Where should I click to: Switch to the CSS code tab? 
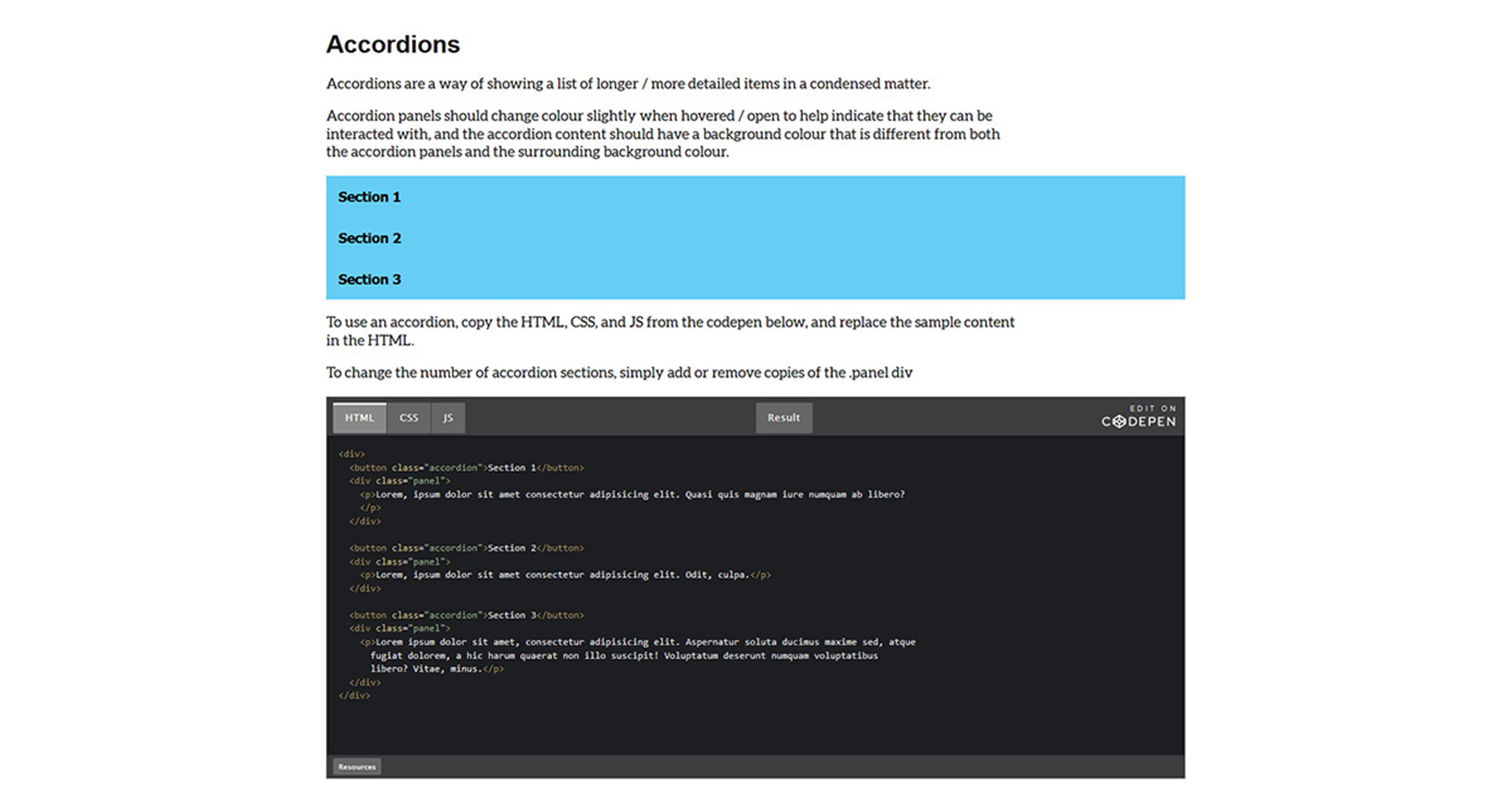click(x=408, y=418)
